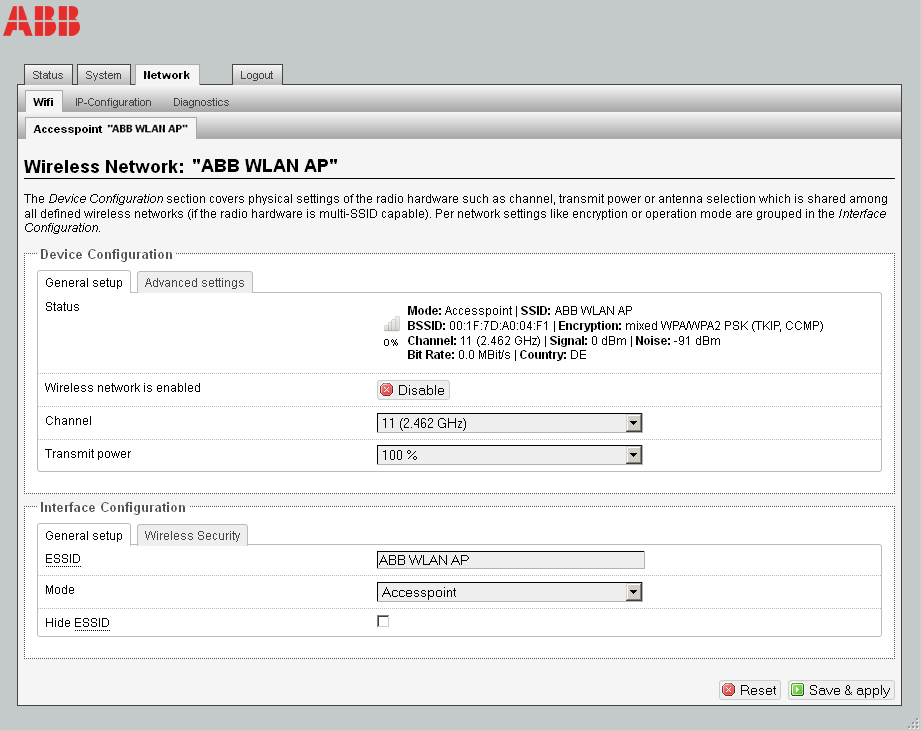Screen dimensions: 922x731
Task: Open the Status tab
Action: click(48, 75)
